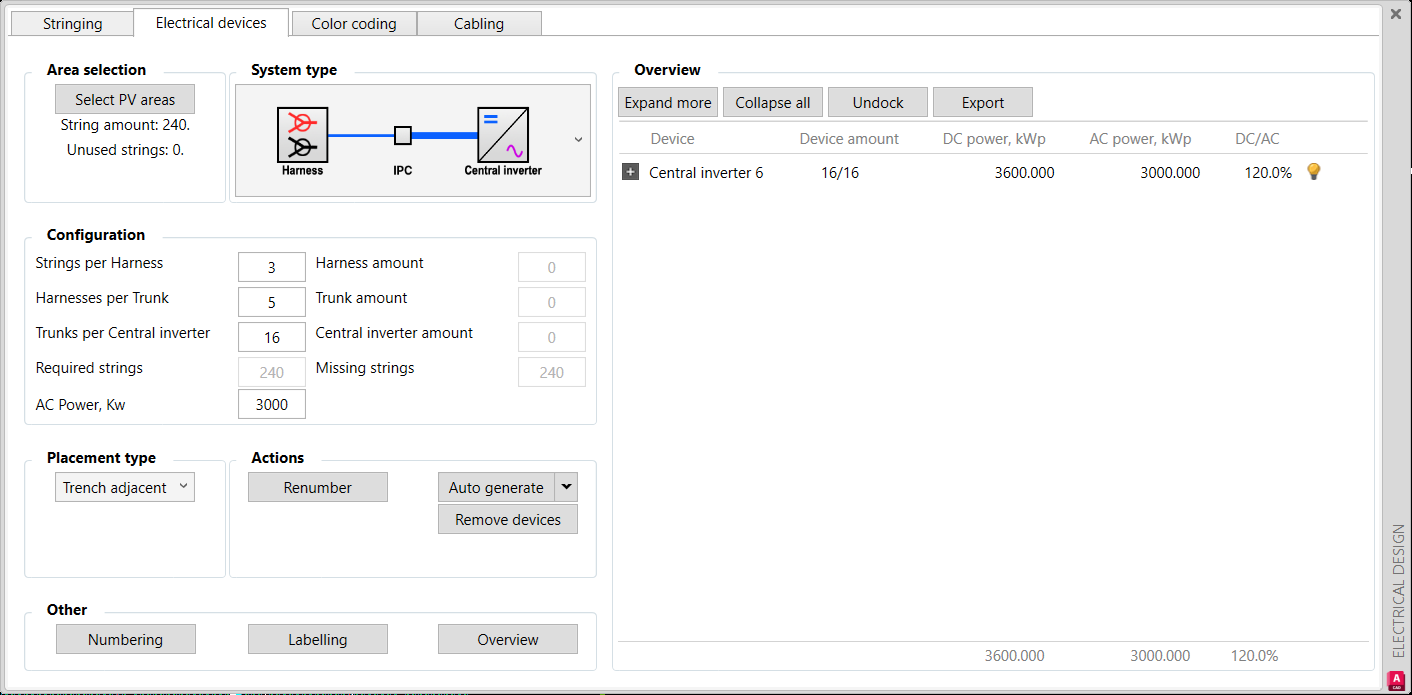
Task: Open the Trench adjacent placement dropdown
Action: [x=124, y=487]
